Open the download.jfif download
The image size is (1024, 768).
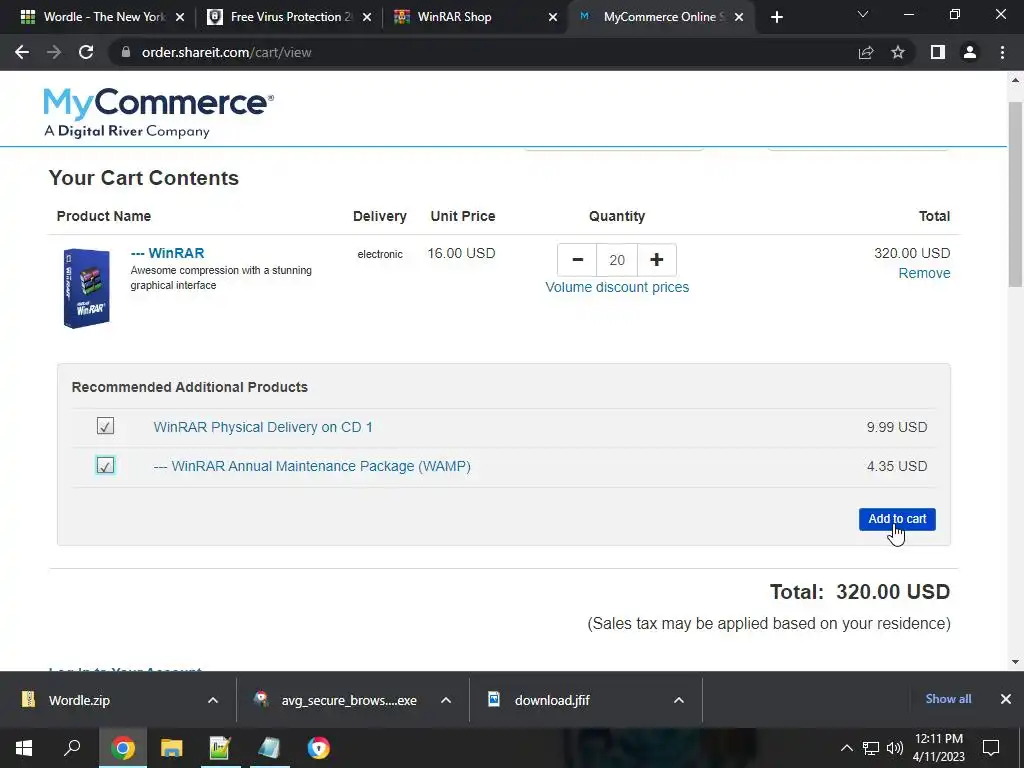point(551,700)
